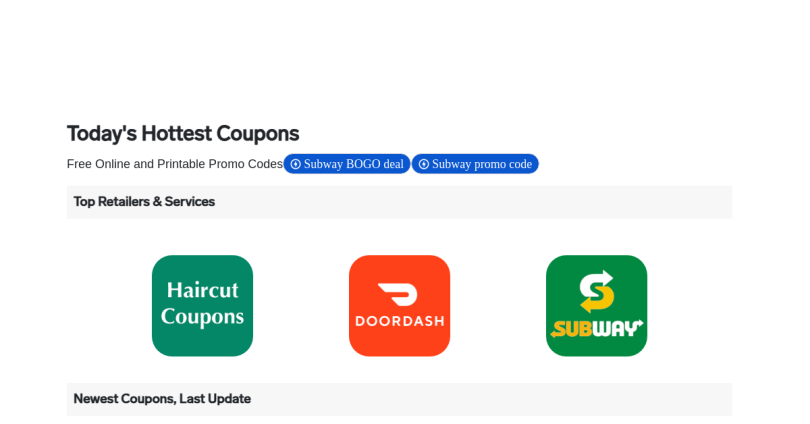Click the Newest Coupons, Last Update header bar
This screenshot has width=810, height=424.
click(x=399, y=399)
